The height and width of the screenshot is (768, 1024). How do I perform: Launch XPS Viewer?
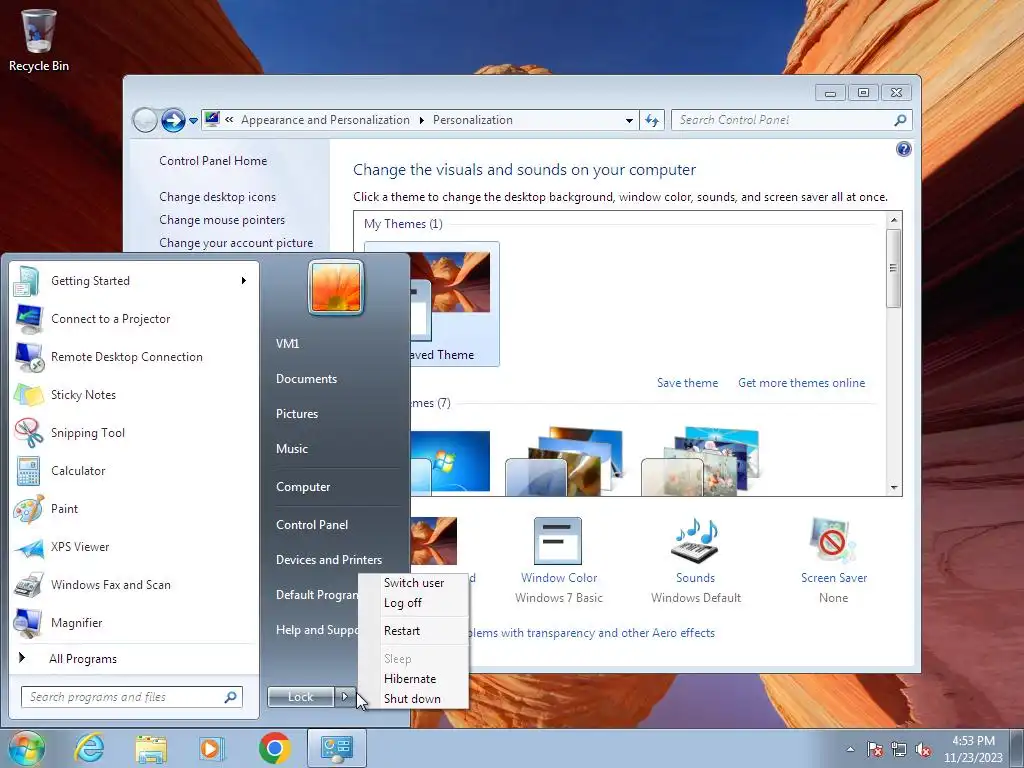coord(134,547)
